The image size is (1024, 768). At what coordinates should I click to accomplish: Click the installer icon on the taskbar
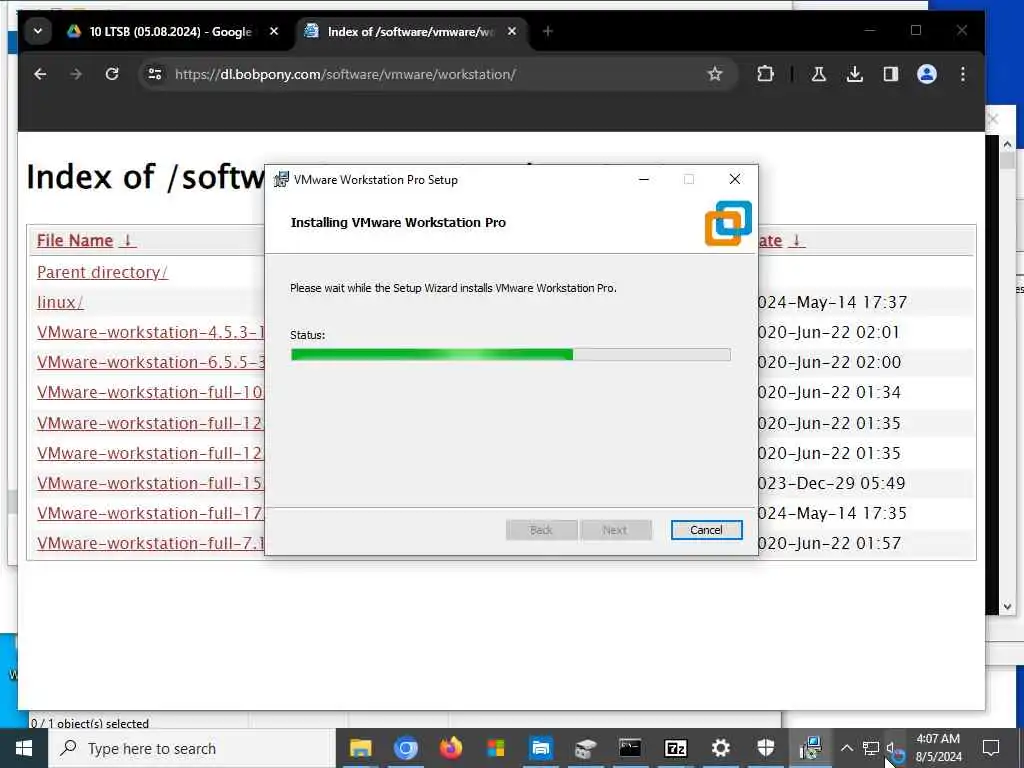pos(810,748)
